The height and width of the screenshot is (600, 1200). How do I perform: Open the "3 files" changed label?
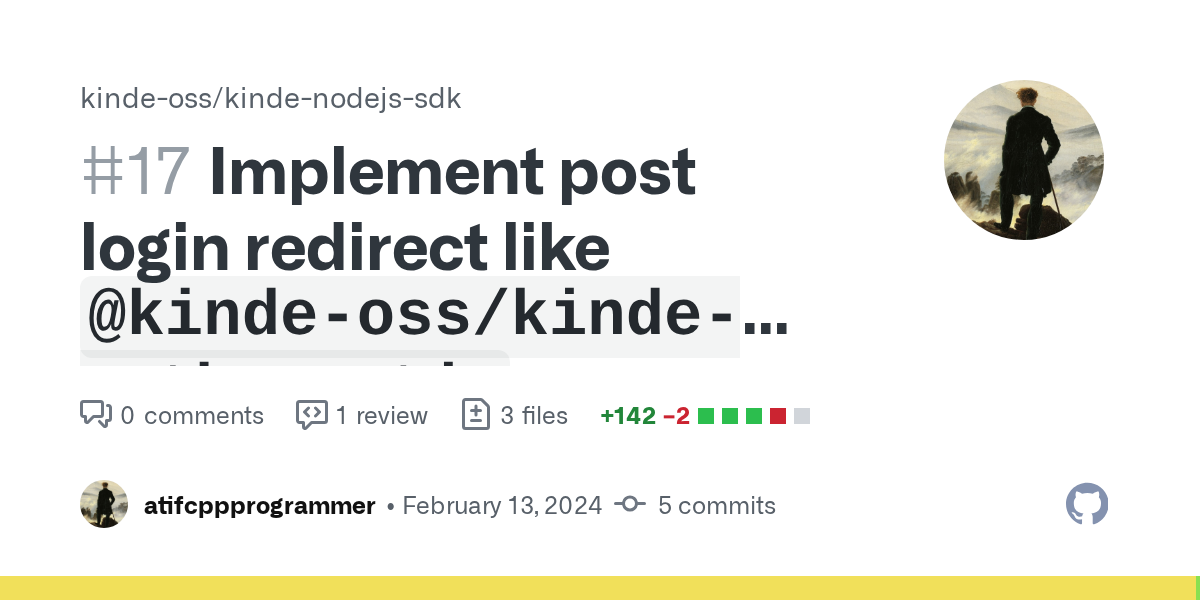[x=534, y=416]
